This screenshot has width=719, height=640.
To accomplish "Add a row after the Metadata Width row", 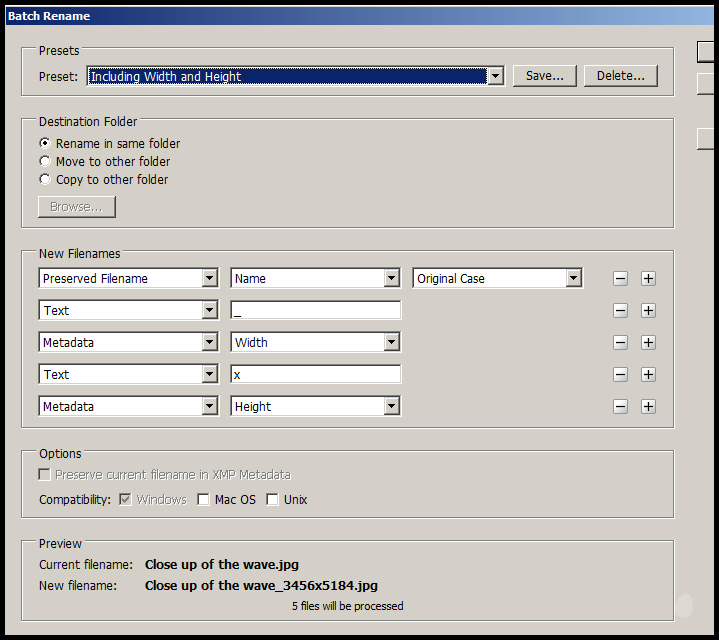I will 648,343.
